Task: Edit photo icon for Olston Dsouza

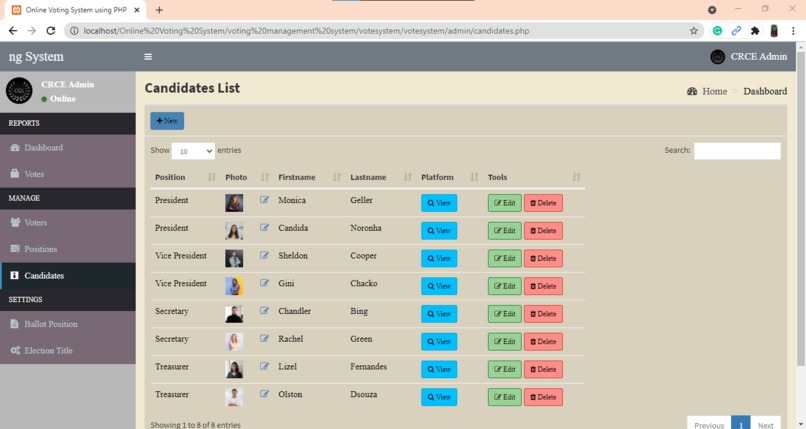Action: [x=264, y=394]
